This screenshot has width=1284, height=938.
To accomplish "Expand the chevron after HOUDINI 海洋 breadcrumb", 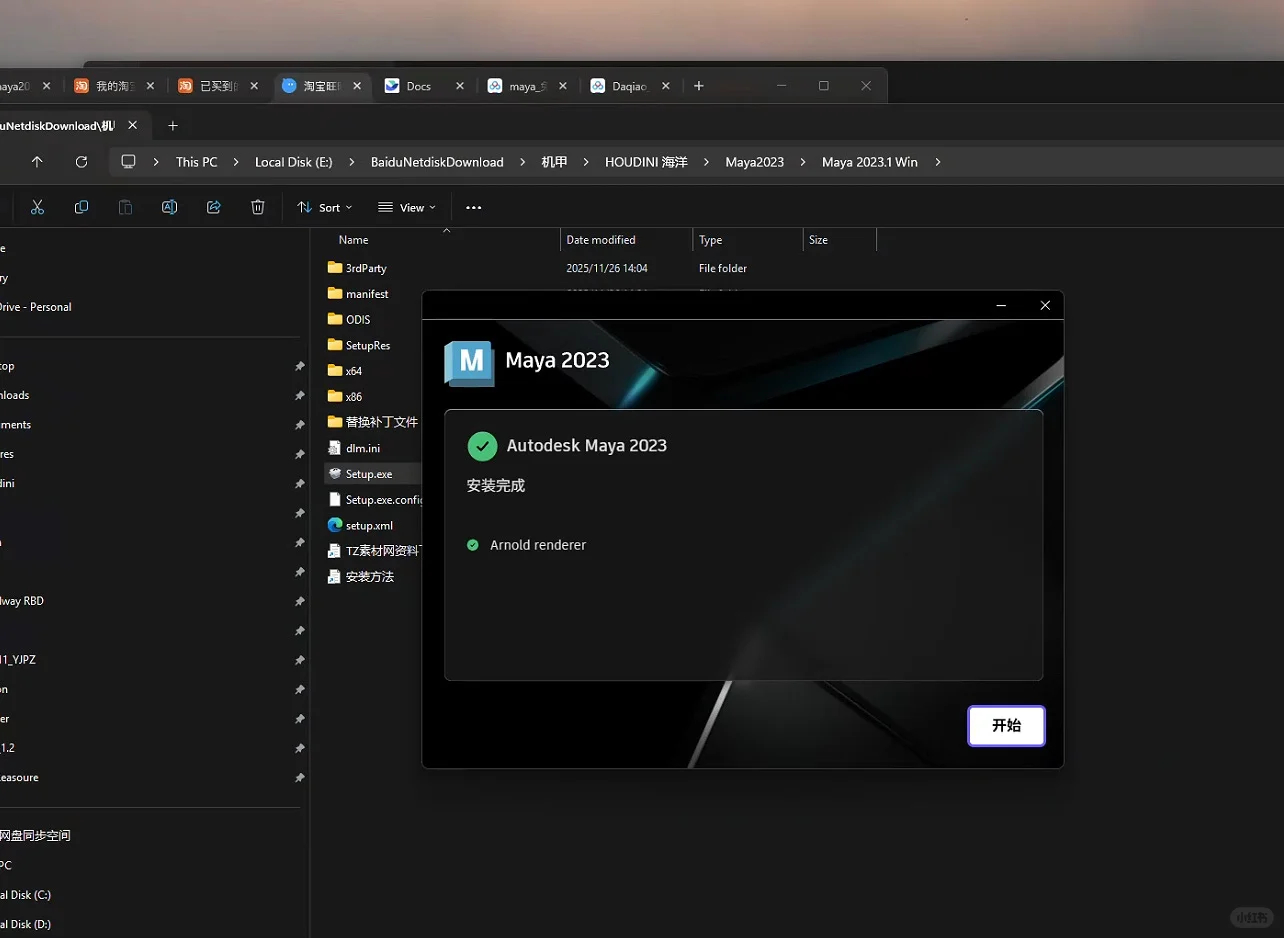I will click(x=705, y=162).
